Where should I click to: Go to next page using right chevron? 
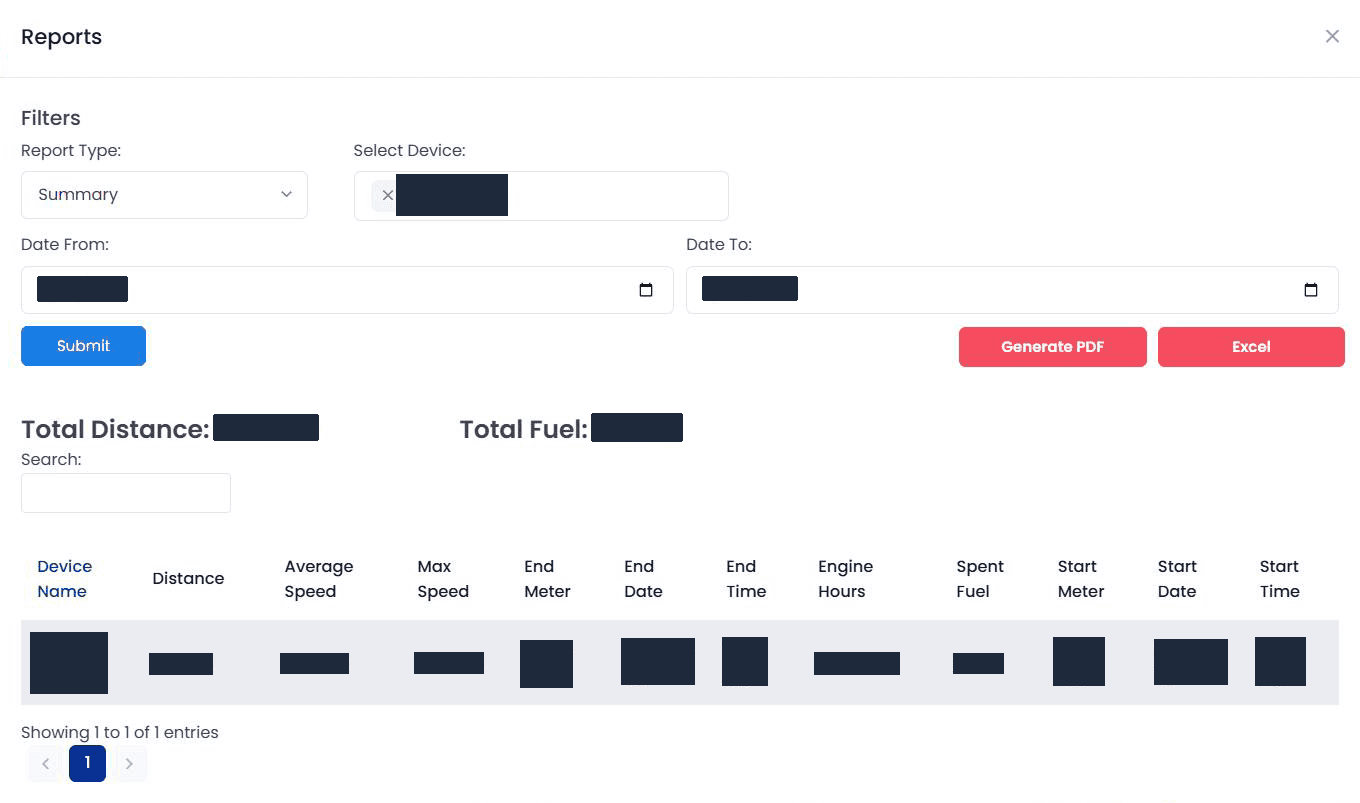(129, 764)
